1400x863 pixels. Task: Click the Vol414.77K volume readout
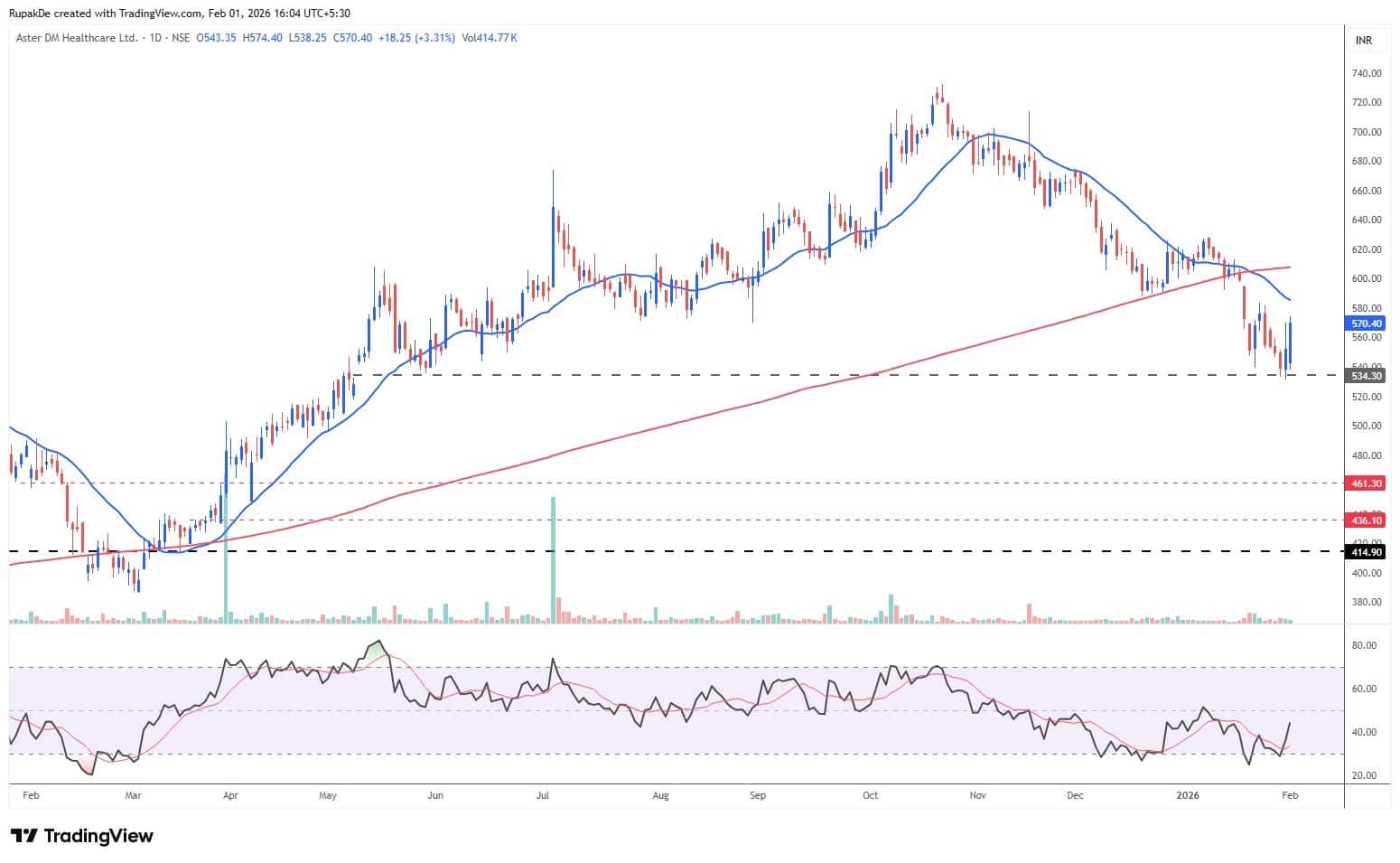[x=490, y=38]
